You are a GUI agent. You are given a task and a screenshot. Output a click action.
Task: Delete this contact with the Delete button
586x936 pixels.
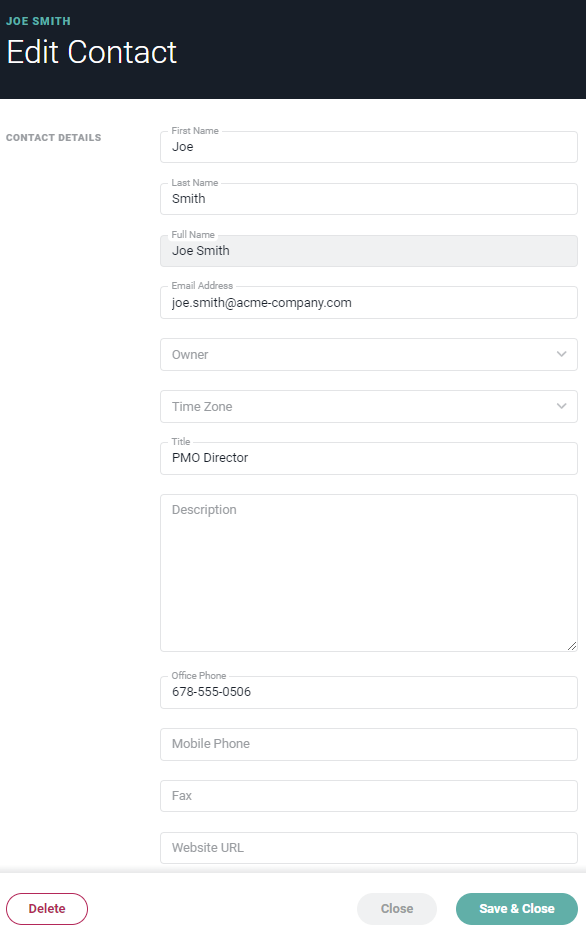point(47,909)
